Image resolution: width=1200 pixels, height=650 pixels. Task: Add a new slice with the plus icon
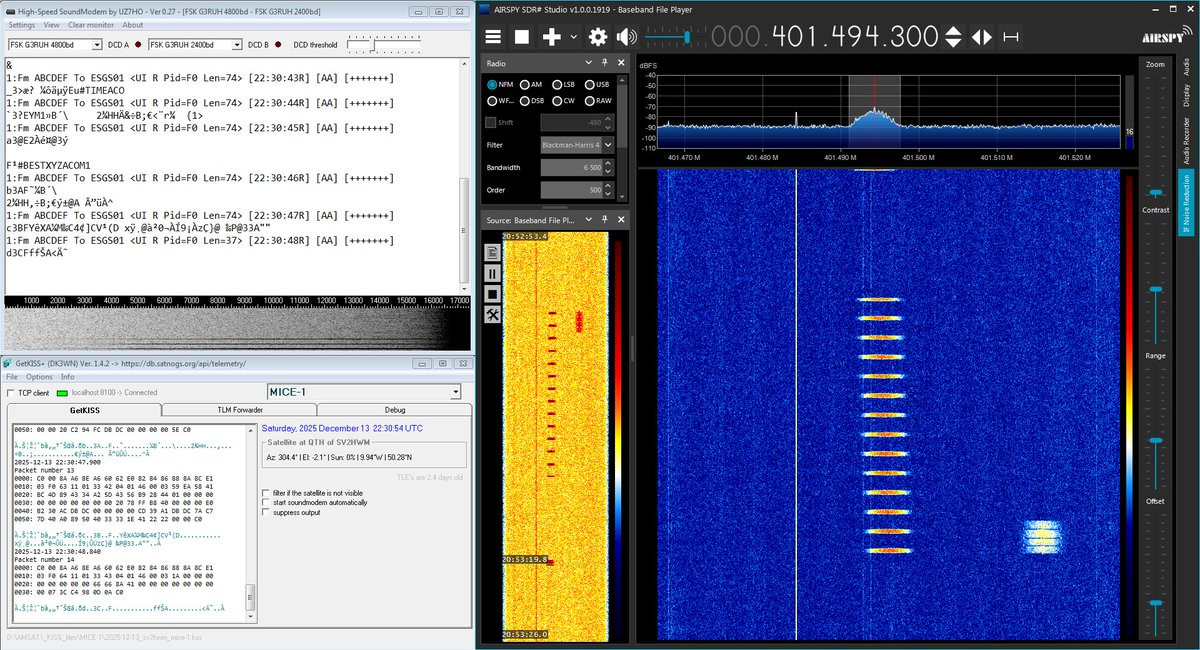click(x=551, y=37)
